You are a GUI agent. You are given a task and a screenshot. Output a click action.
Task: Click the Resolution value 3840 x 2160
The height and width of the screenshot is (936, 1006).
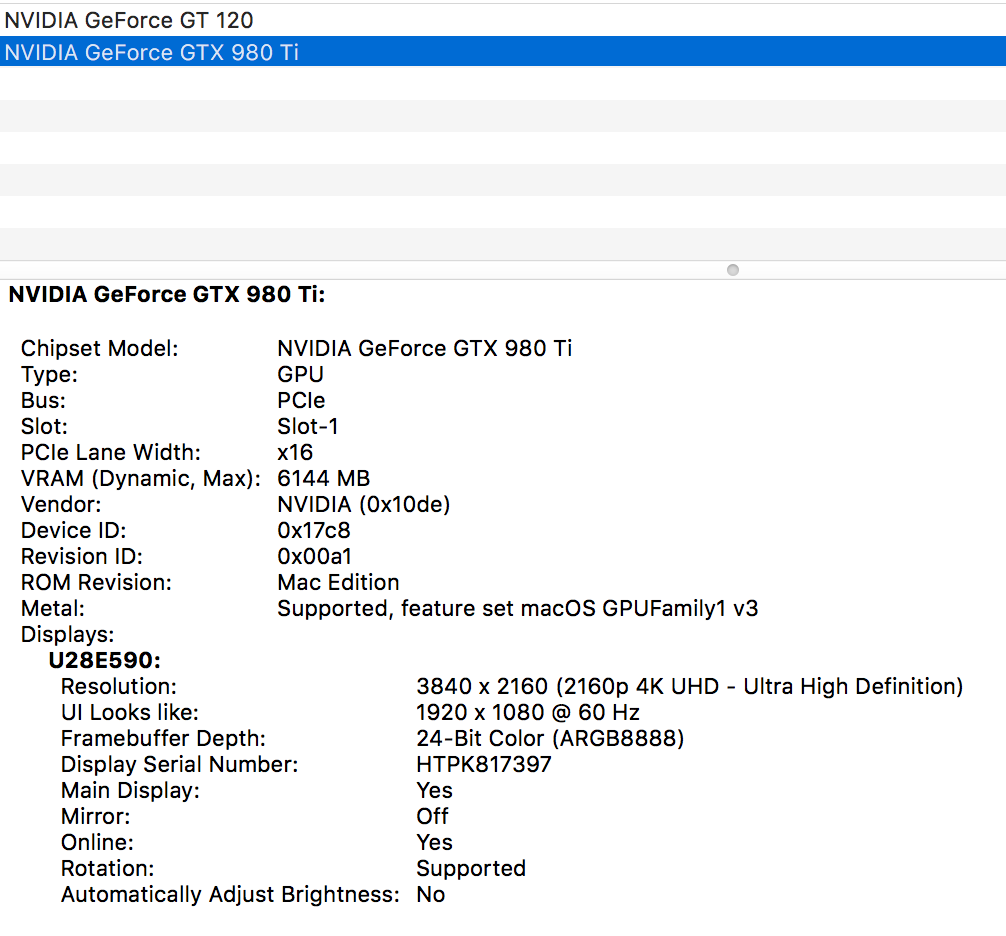pos(690,686)
